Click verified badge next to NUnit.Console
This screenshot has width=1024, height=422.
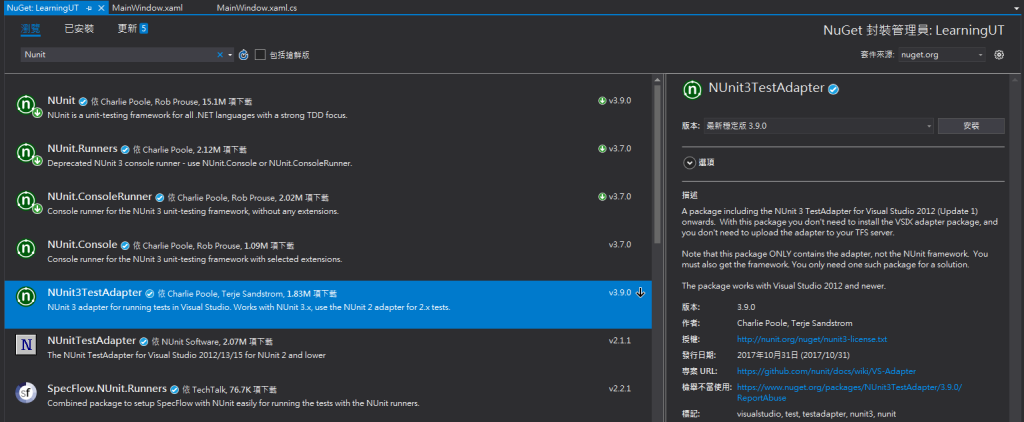(x=125, y=246)
